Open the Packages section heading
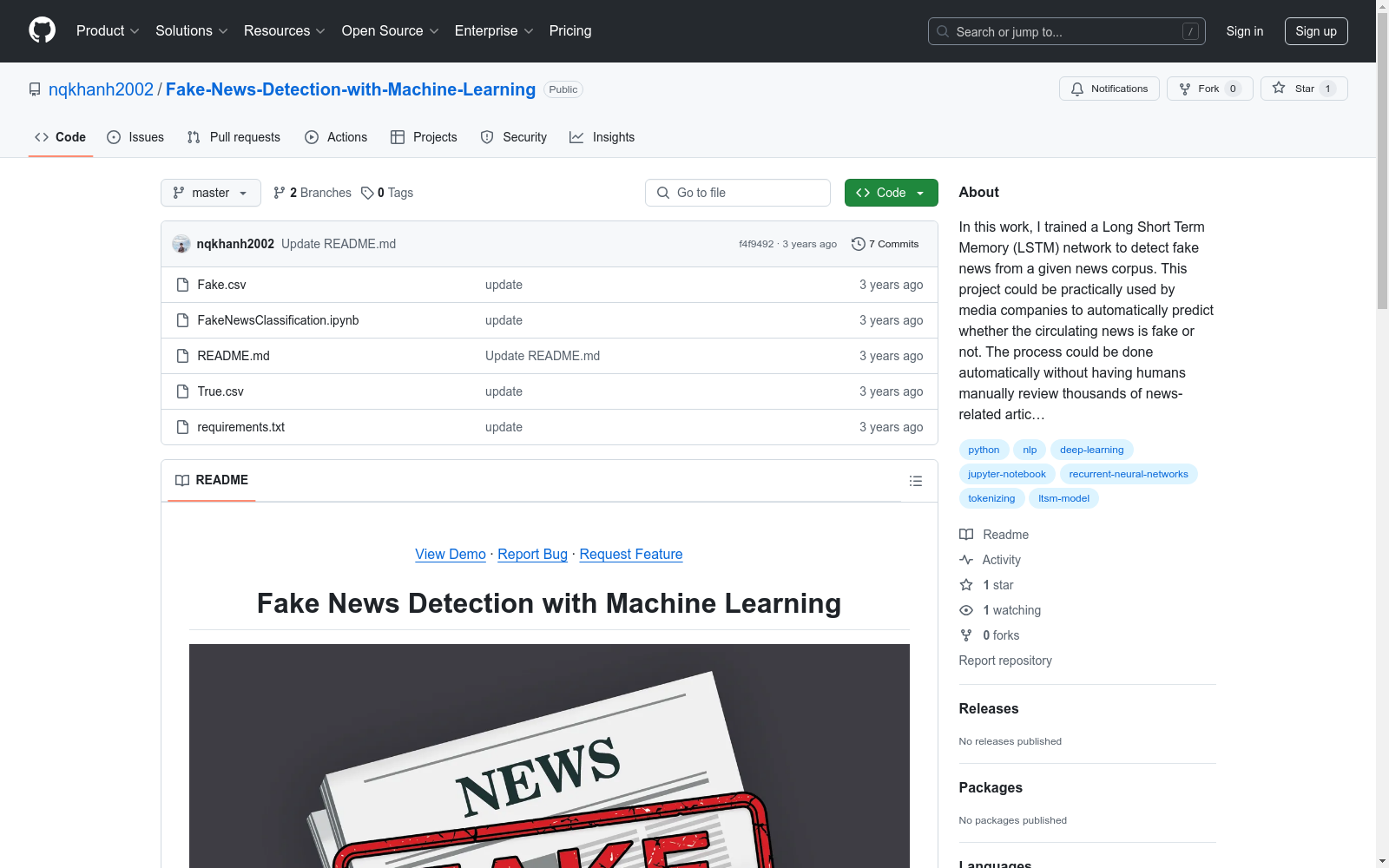Viewport: 1389px width, 868px height. (x=991, y=787)
